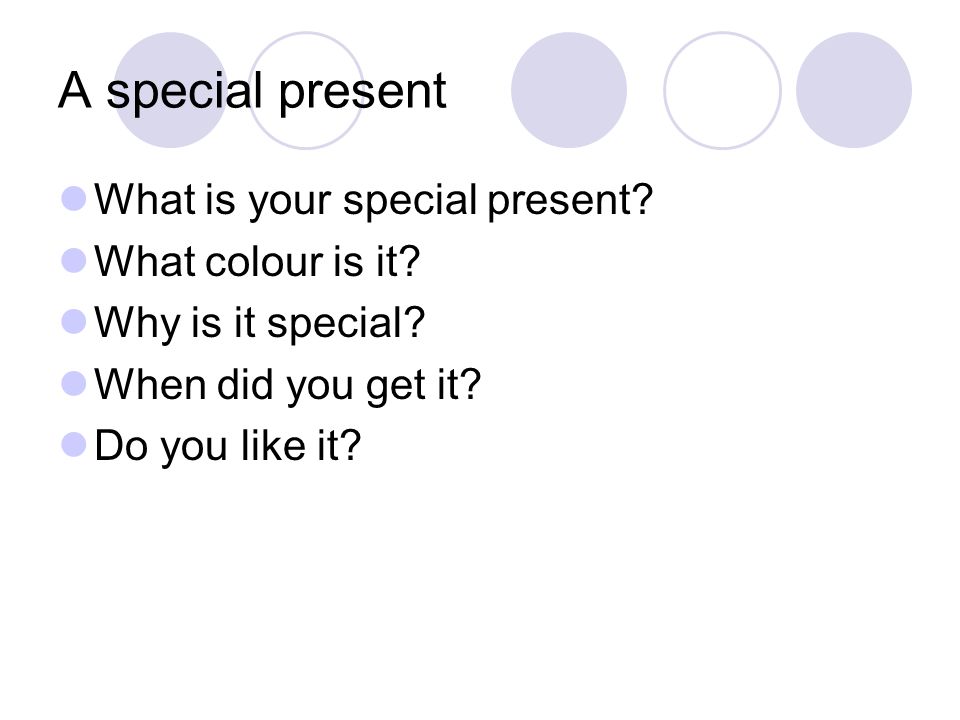Click the text 'When did you get it?'
This screenshot has height=720, width=960.
[x=288, y=386]
